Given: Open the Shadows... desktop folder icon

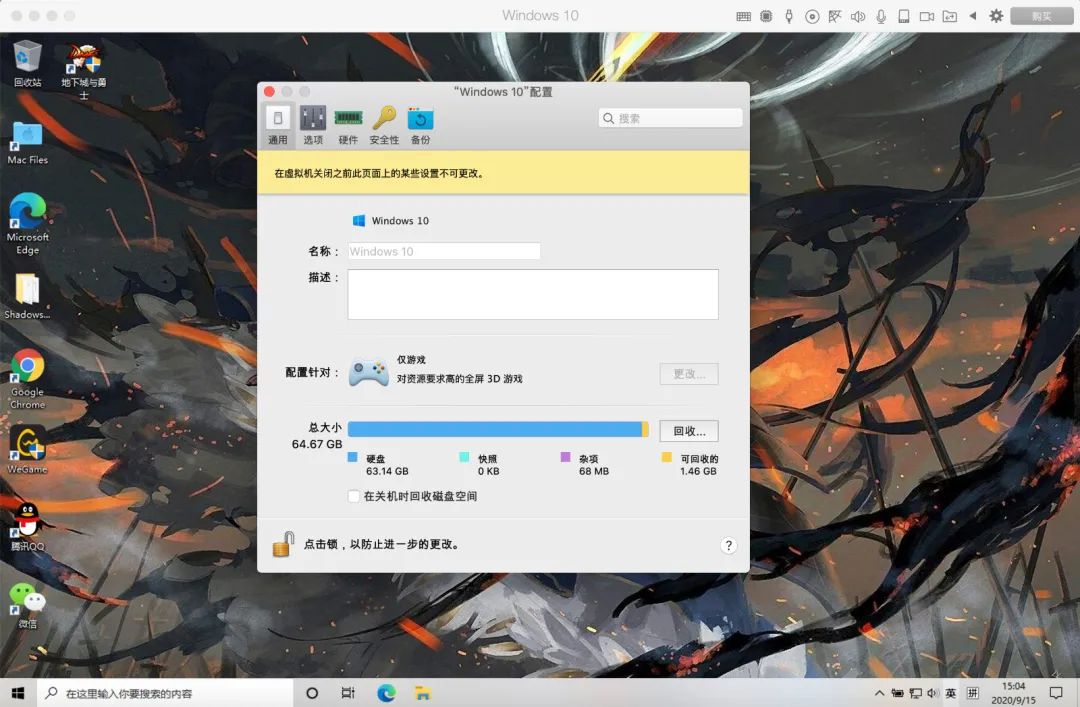Looking at the screenshot, I should pos(28,296).
